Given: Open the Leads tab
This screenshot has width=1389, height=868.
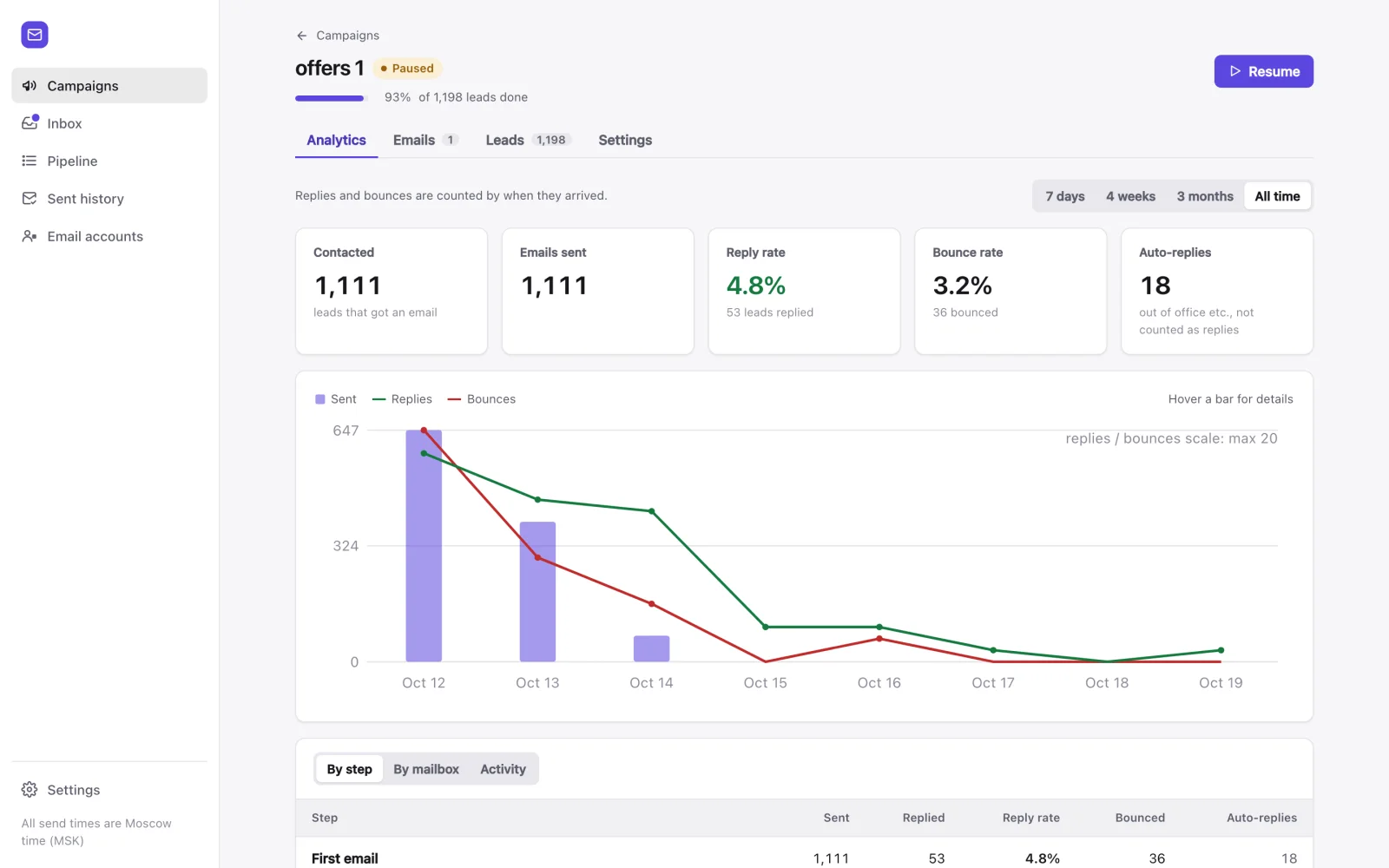Looking at the screenshot, I should (528, 140).
